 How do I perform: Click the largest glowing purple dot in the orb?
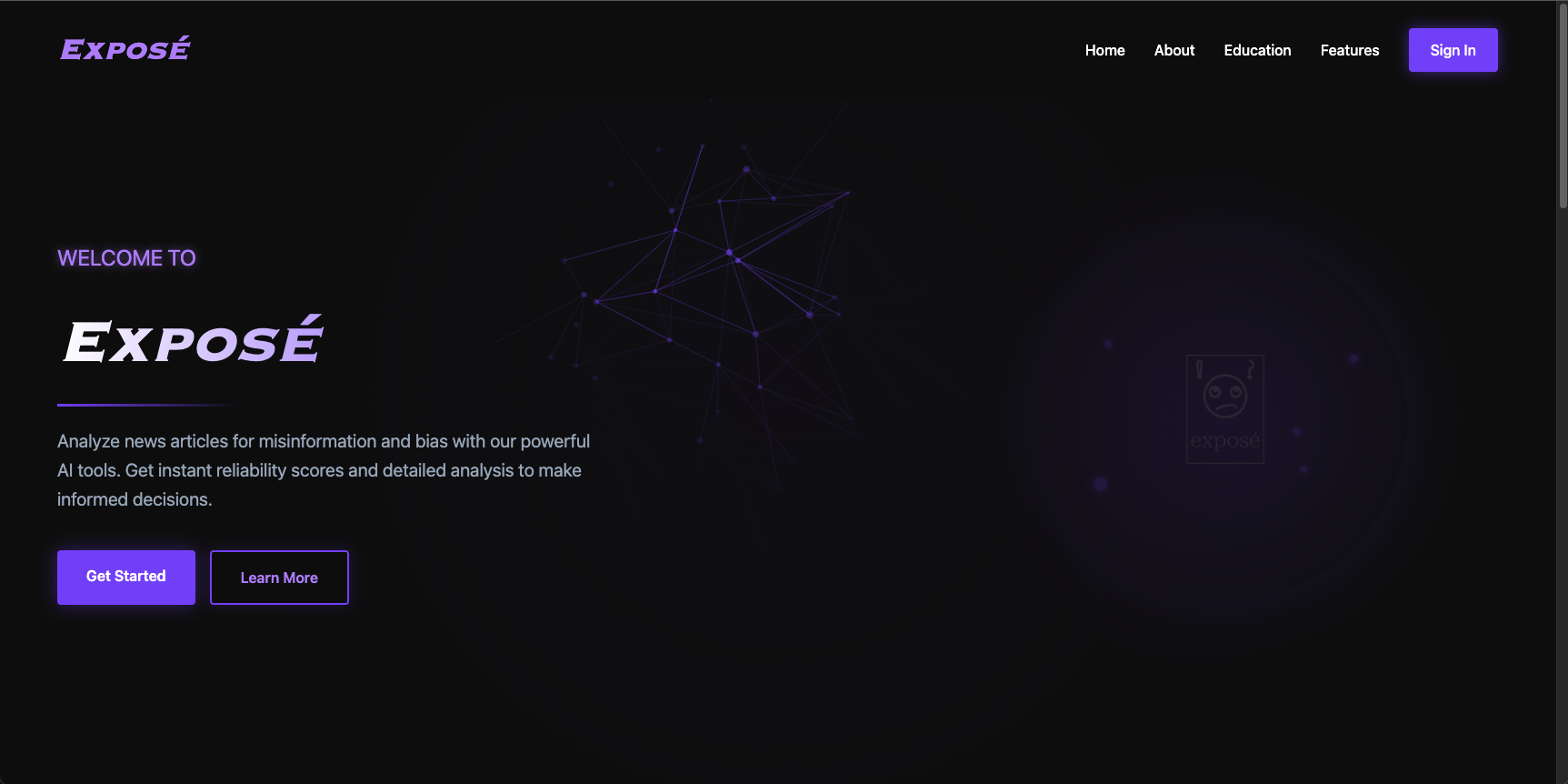tap(1100, 484)
